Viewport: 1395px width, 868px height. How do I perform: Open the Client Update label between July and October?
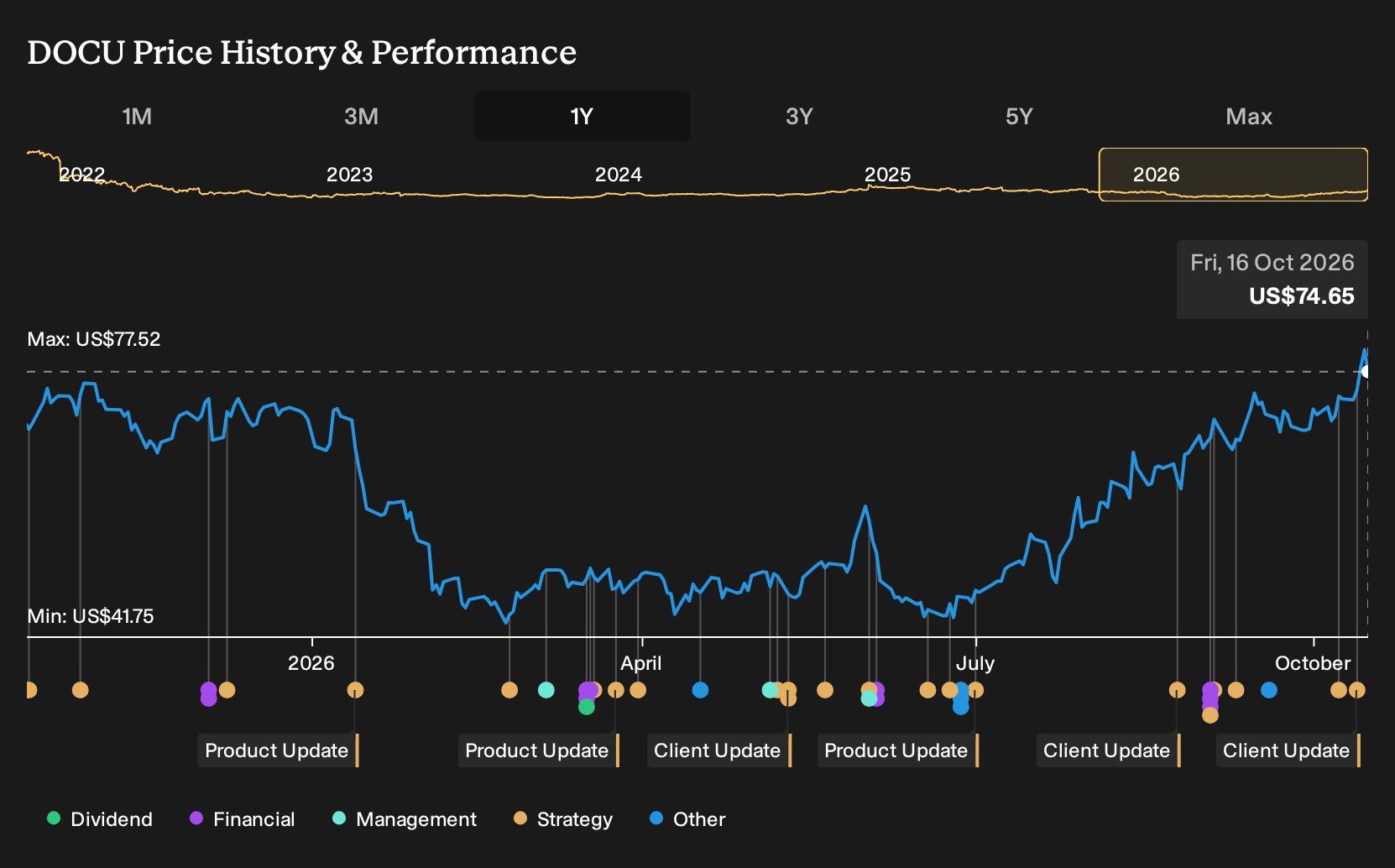point(1109,750)
